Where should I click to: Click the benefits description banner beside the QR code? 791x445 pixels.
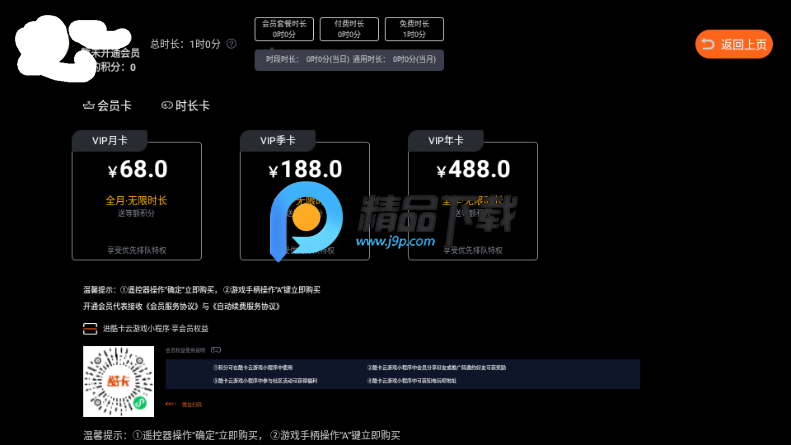point(403,374)
